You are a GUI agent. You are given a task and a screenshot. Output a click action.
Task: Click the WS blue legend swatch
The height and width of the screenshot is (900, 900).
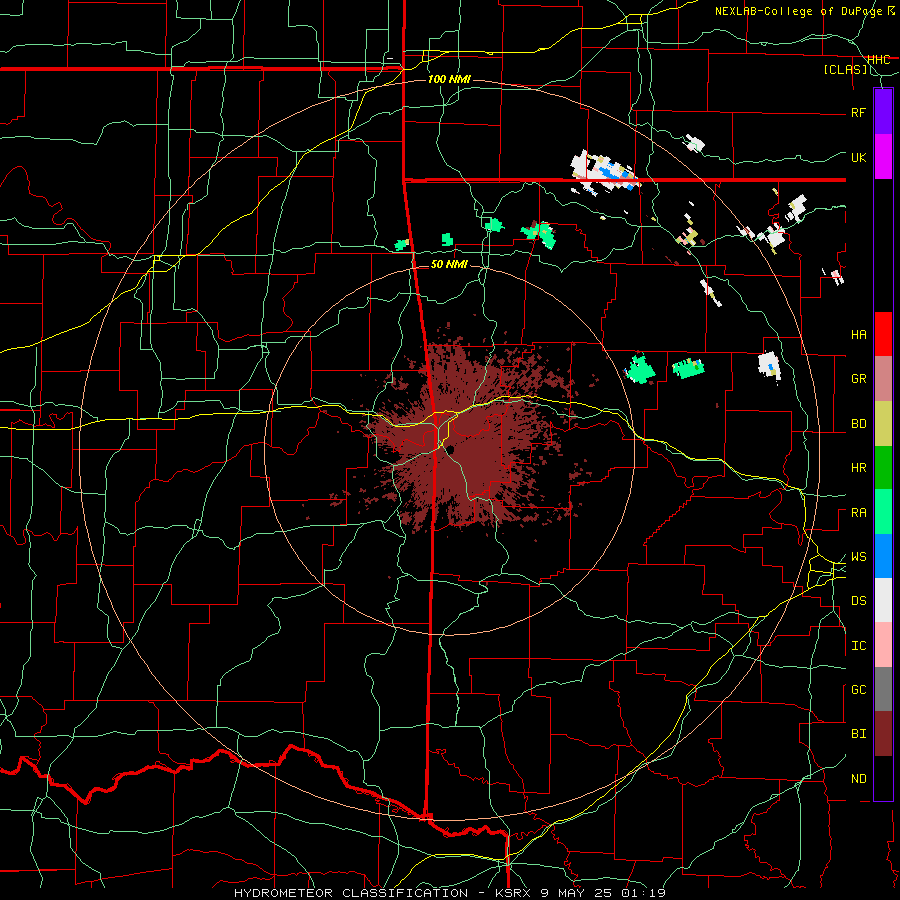pos(883,556)
